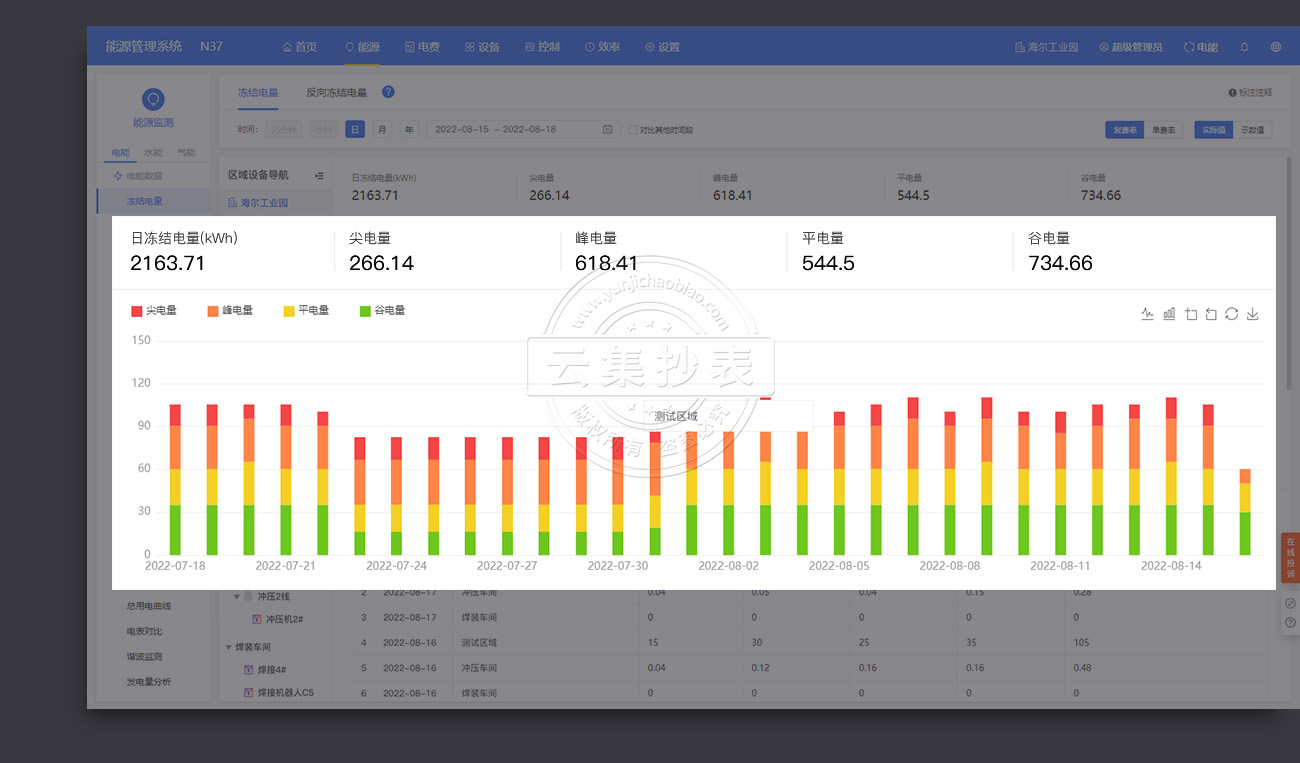Download the chart as image
Screen dimensions: 1300x763
click(1253, 314)
